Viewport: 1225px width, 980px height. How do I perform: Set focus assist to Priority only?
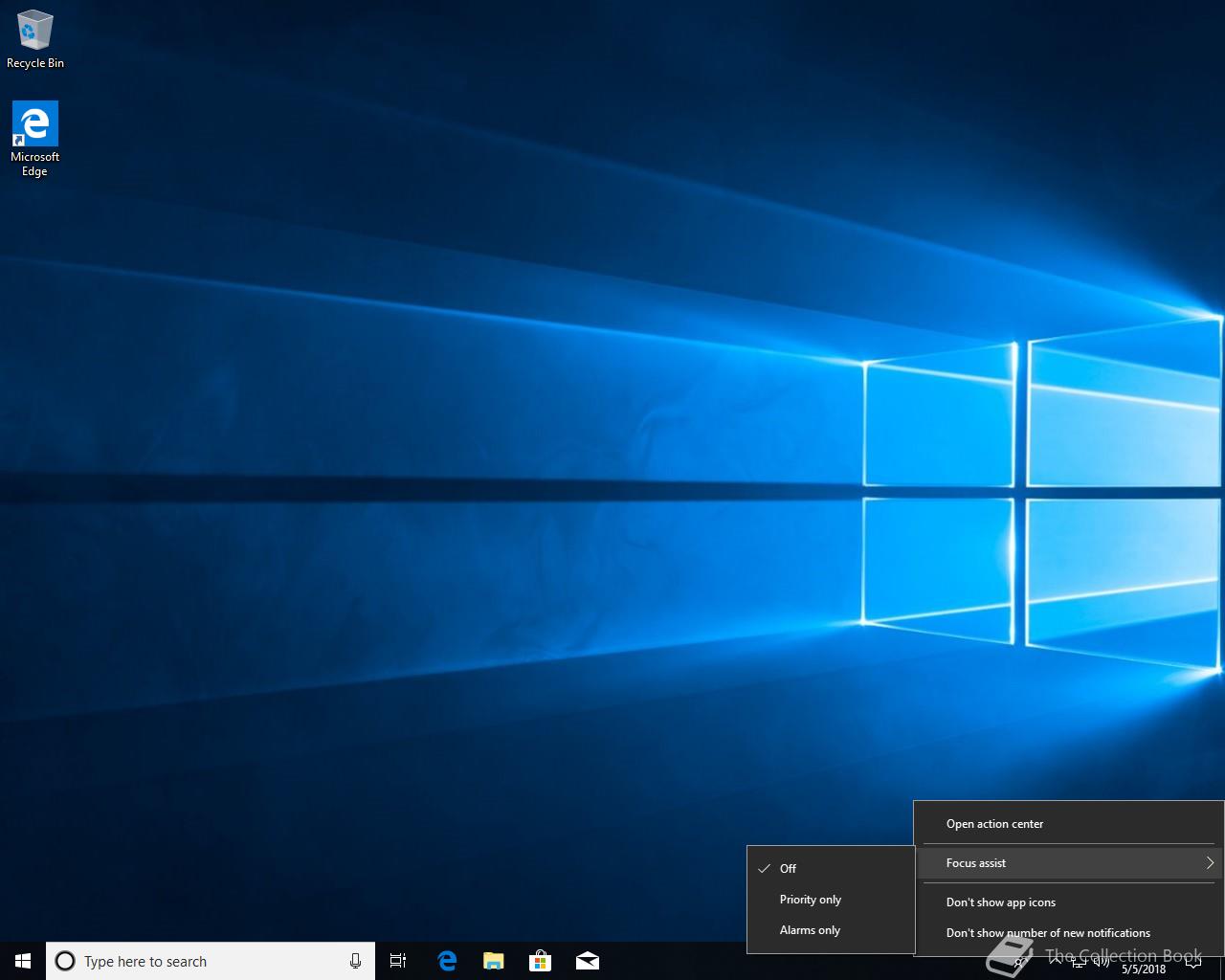tap(810, 900)
